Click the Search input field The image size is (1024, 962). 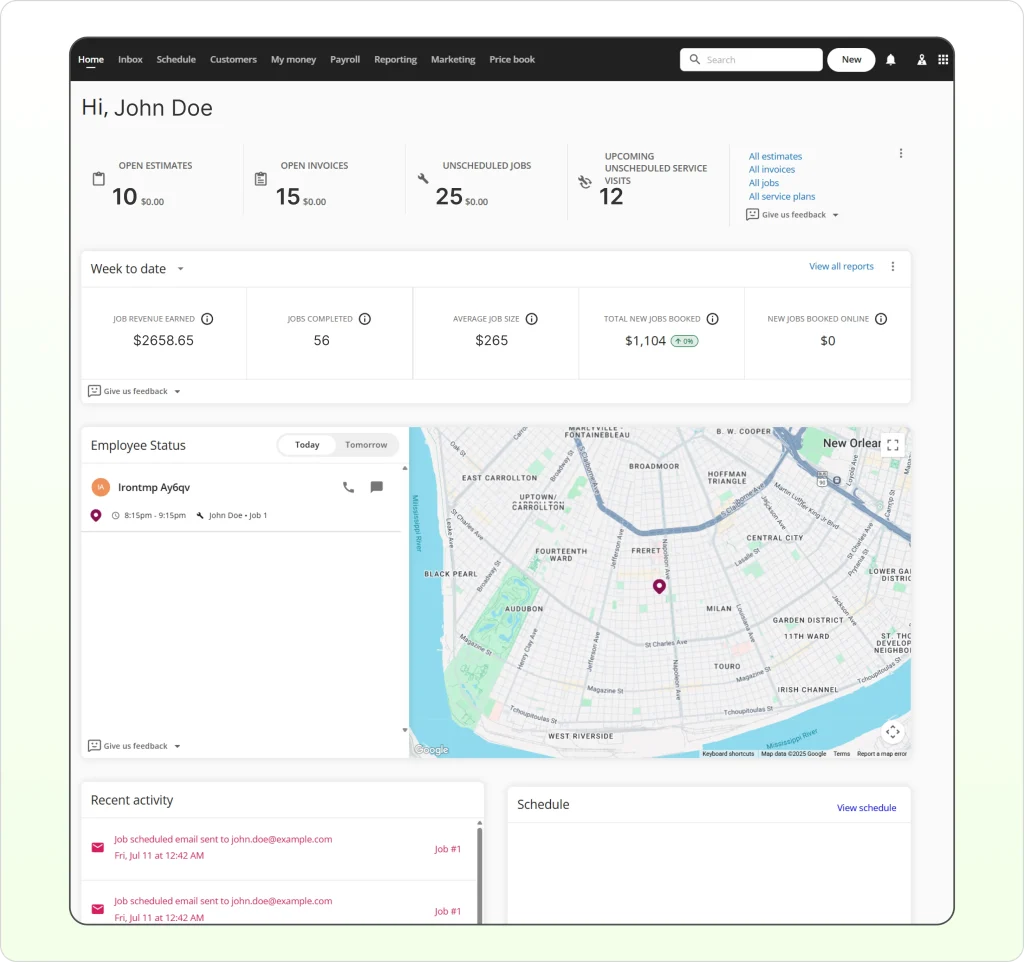[x=760, y=60]
